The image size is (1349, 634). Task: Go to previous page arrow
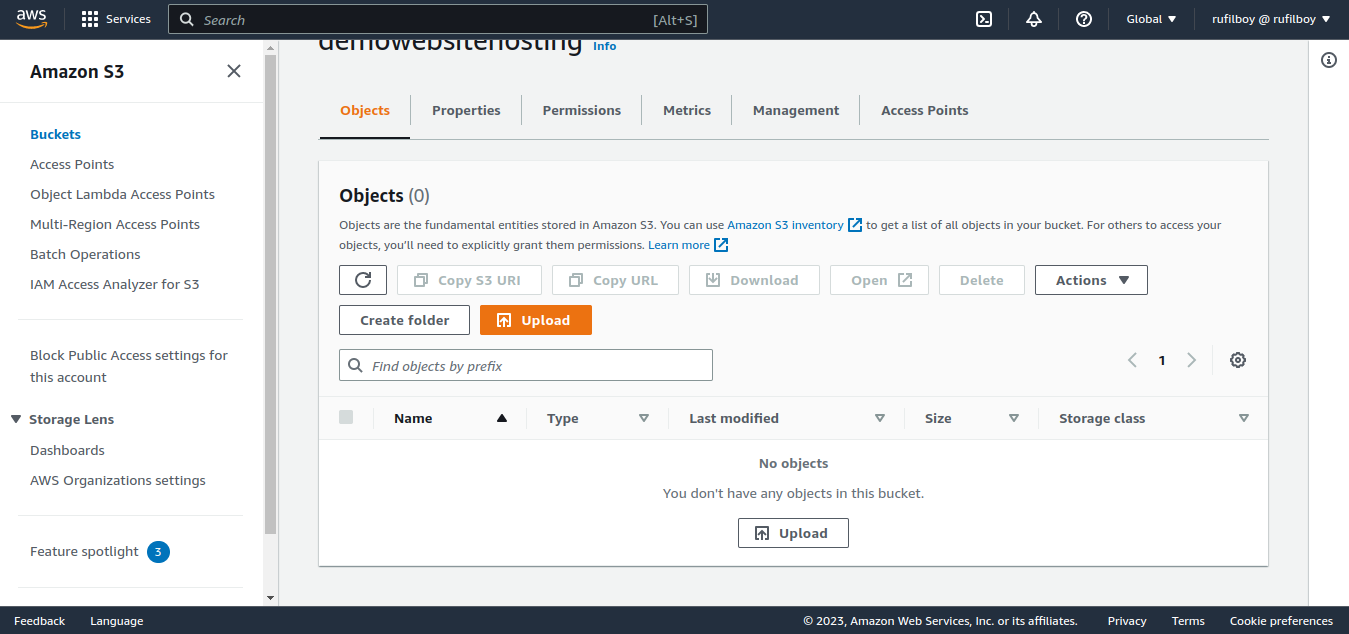pyautogui.click(x=1132, y=360)
